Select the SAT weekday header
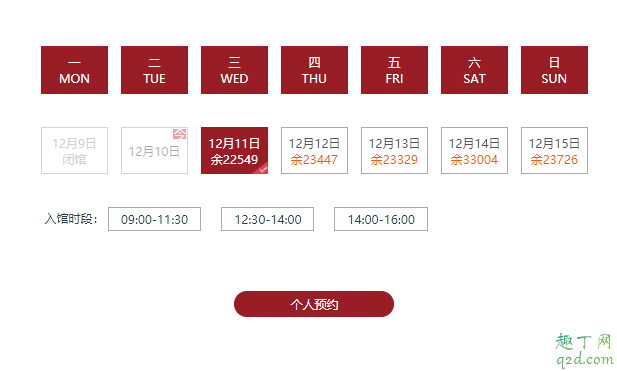The height and width of the screenshot is (371, 617). pos(475,70)
